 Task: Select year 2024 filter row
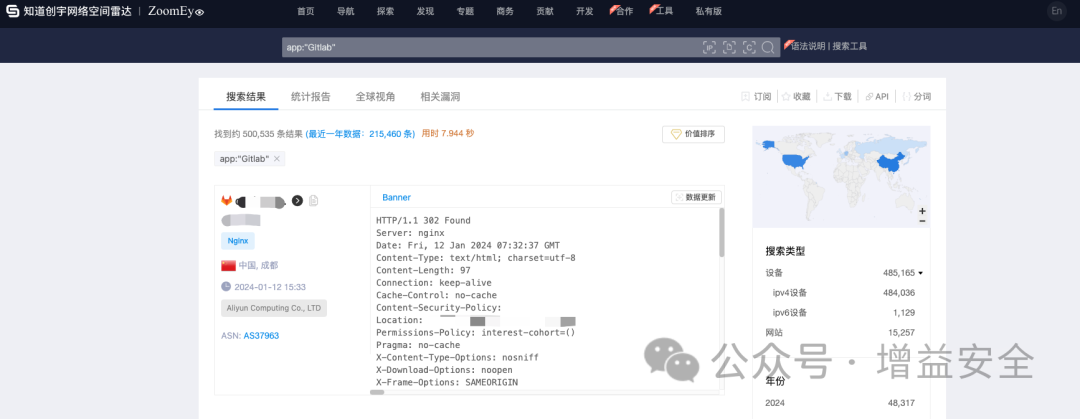pyautogui.click(x=843, y=403)
